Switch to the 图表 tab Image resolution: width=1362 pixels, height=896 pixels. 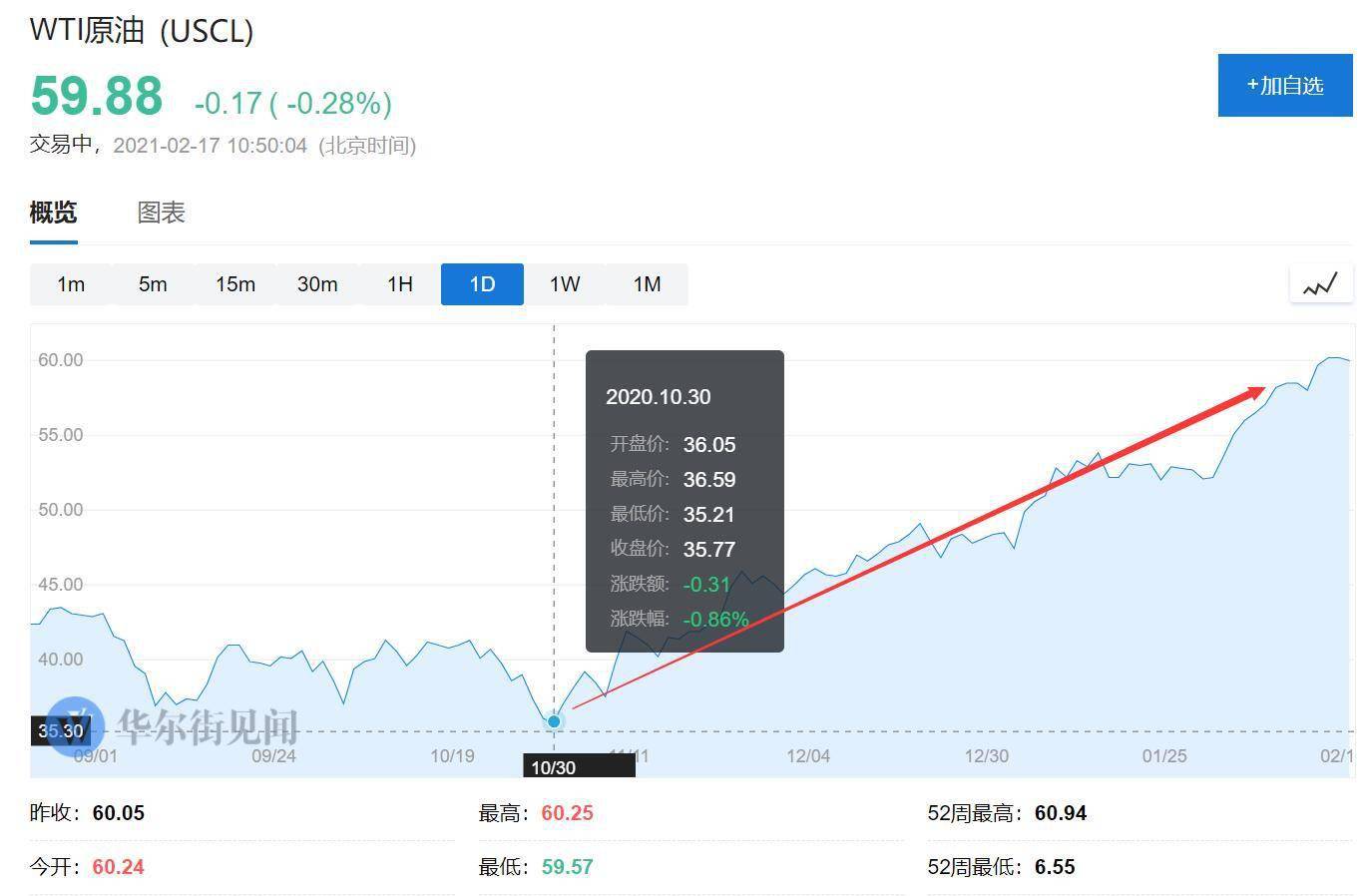[x=162, y=213]
